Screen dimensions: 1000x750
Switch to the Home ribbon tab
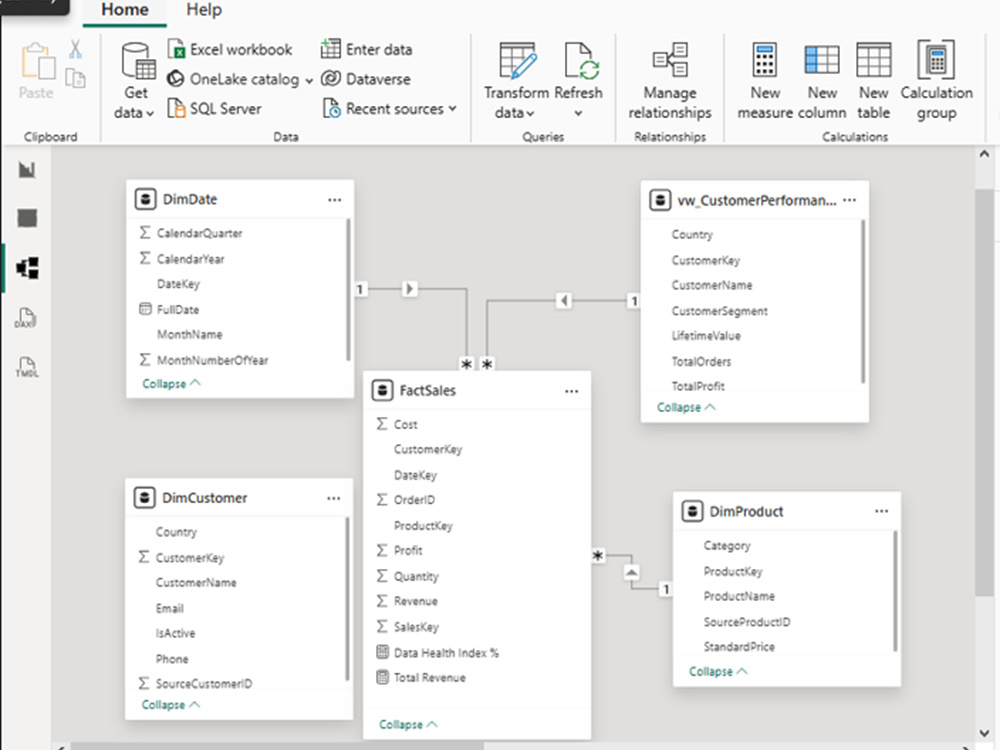(x=125, y=10)
